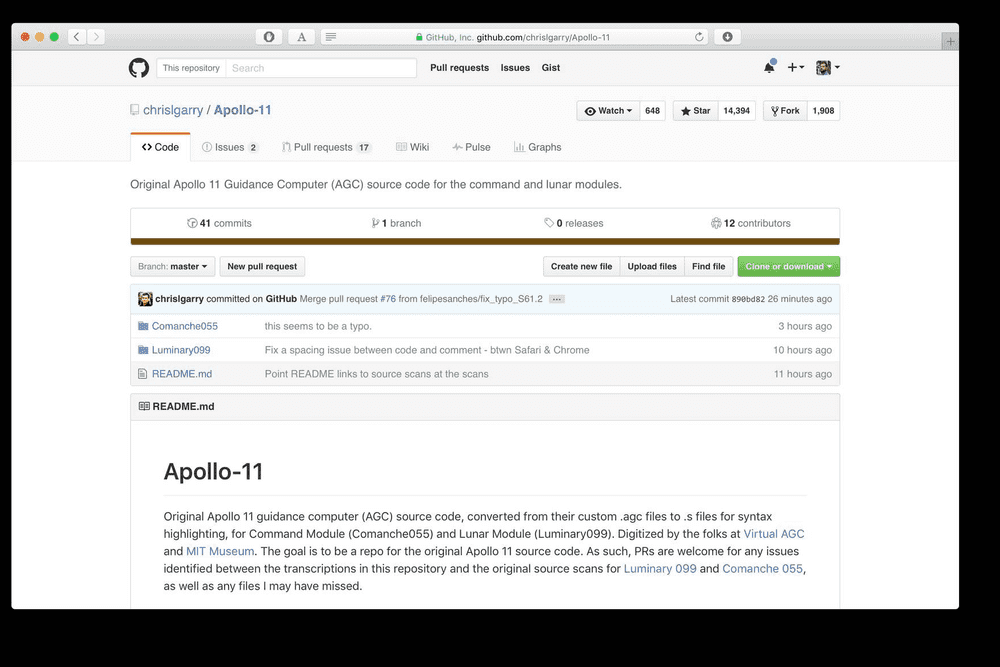Open the user avatar profile menu
Image resolution: width=1000 pixels, height=667 pixels.
(x=827, y=67)
